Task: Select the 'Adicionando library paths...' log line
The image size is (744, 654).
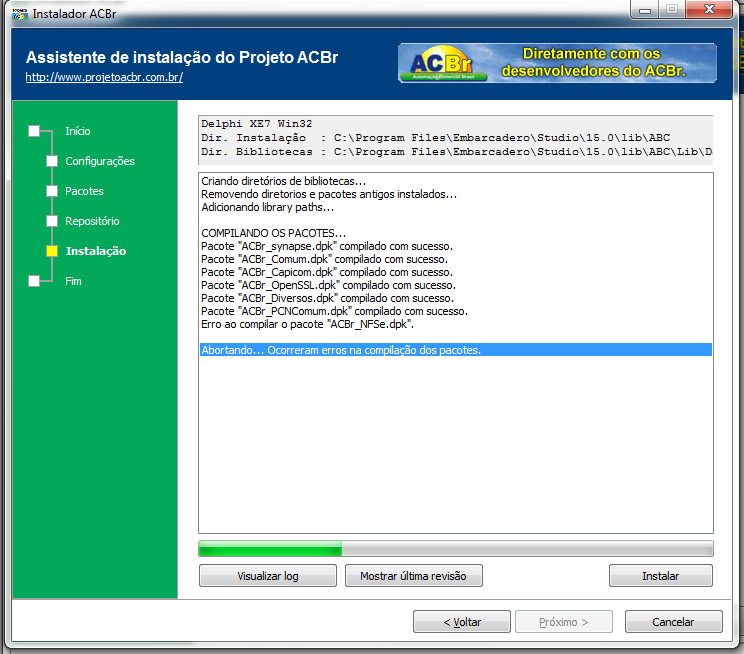Action: coord(268,207)
